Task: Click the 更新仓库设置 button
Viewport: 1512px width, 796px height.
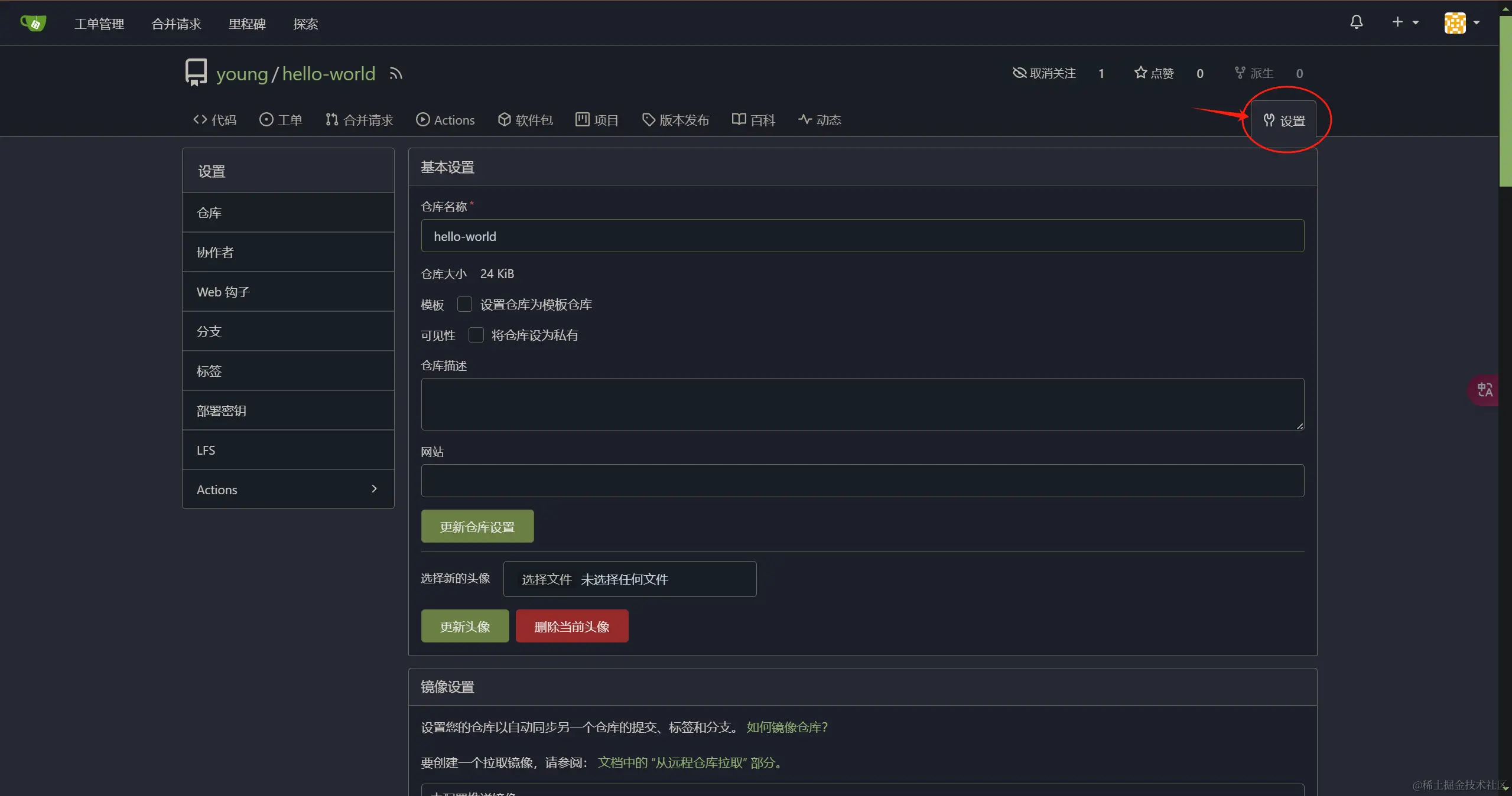Action: (x=477, y=526)
